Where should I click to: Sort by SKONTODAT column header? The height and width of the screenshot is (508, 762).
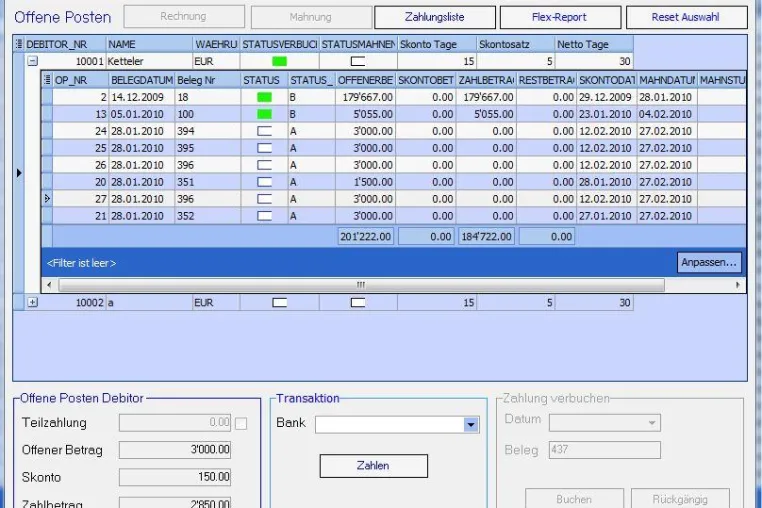click(x=606, y=80)
